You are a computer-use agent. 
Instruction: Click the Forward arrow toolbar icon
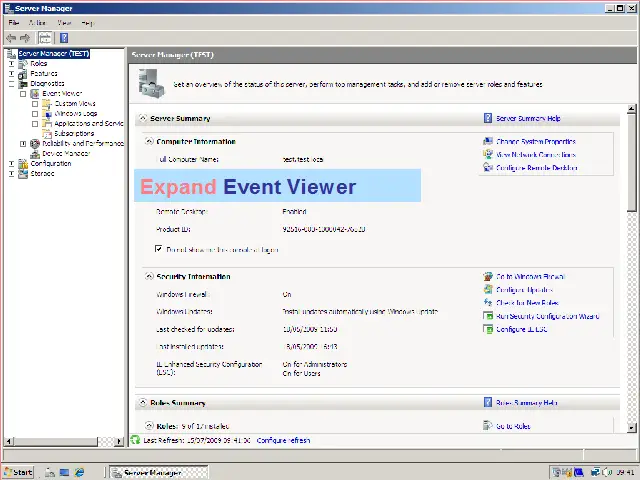25,38
